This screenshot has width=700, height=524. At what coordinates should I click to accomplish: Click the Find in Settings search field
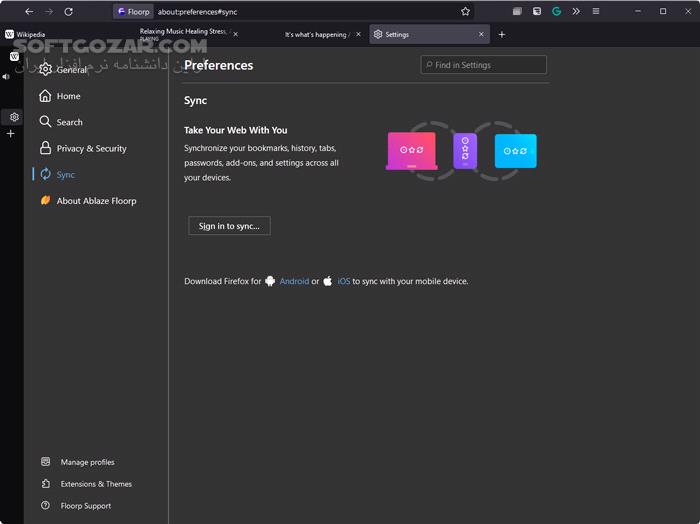(x=483, y=65)
